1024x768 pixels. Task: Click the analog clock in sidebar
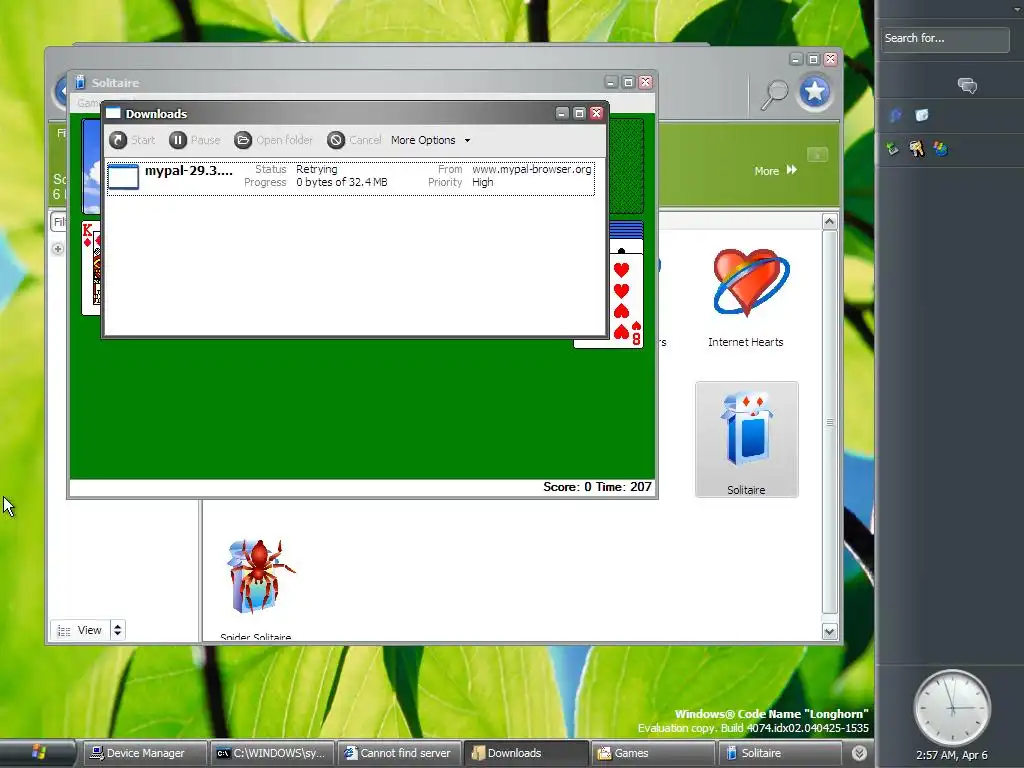tap(952, 707)
